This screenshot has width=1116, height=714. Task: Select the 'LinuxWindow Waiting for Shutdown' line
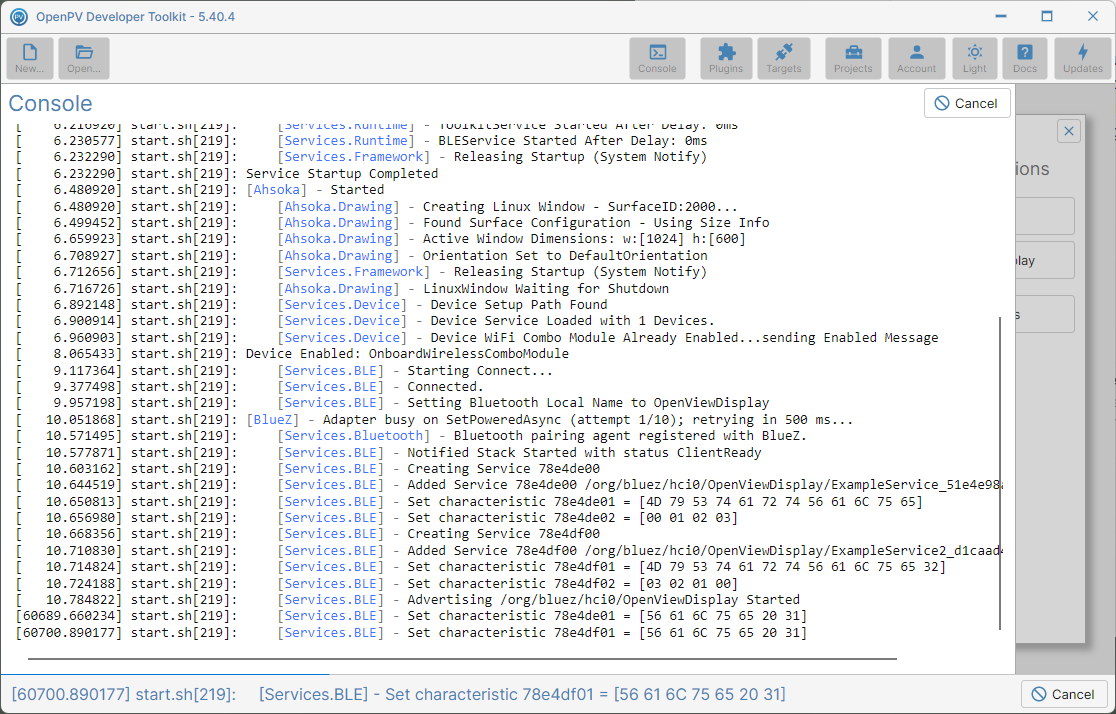click(342, 288)
